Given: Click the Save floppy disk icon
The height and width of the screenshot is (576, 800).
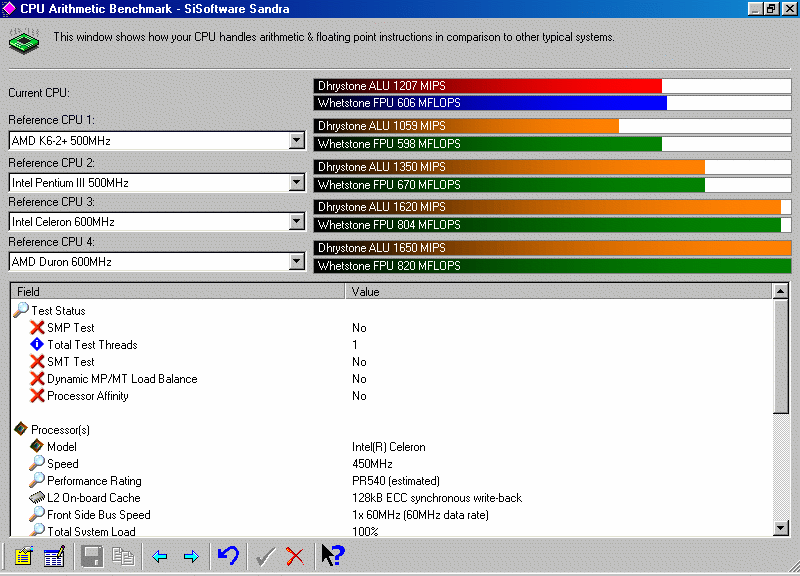Looking at the screenshot, I should [92, 556].
